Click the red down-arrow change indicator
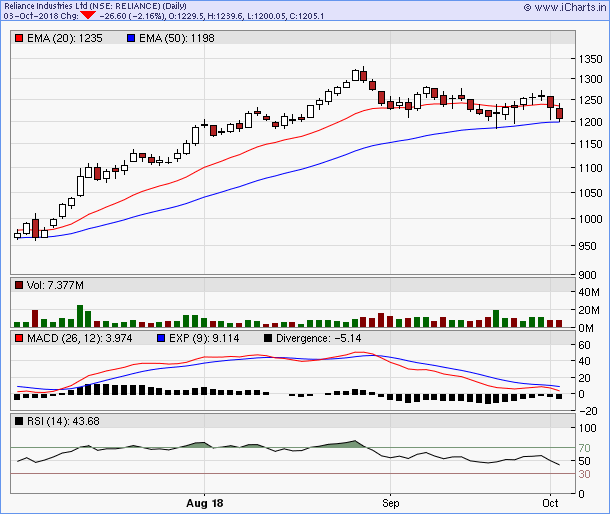The image size is (610, 514). click(x=88, y=15)
